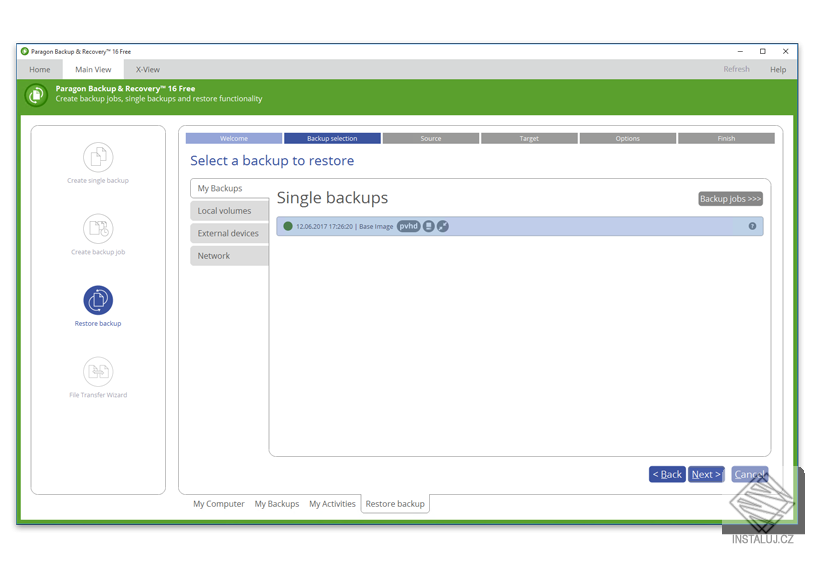
Task: Click Refresh in the top bar
Action: pyautogui.click(x=736, y=69)
